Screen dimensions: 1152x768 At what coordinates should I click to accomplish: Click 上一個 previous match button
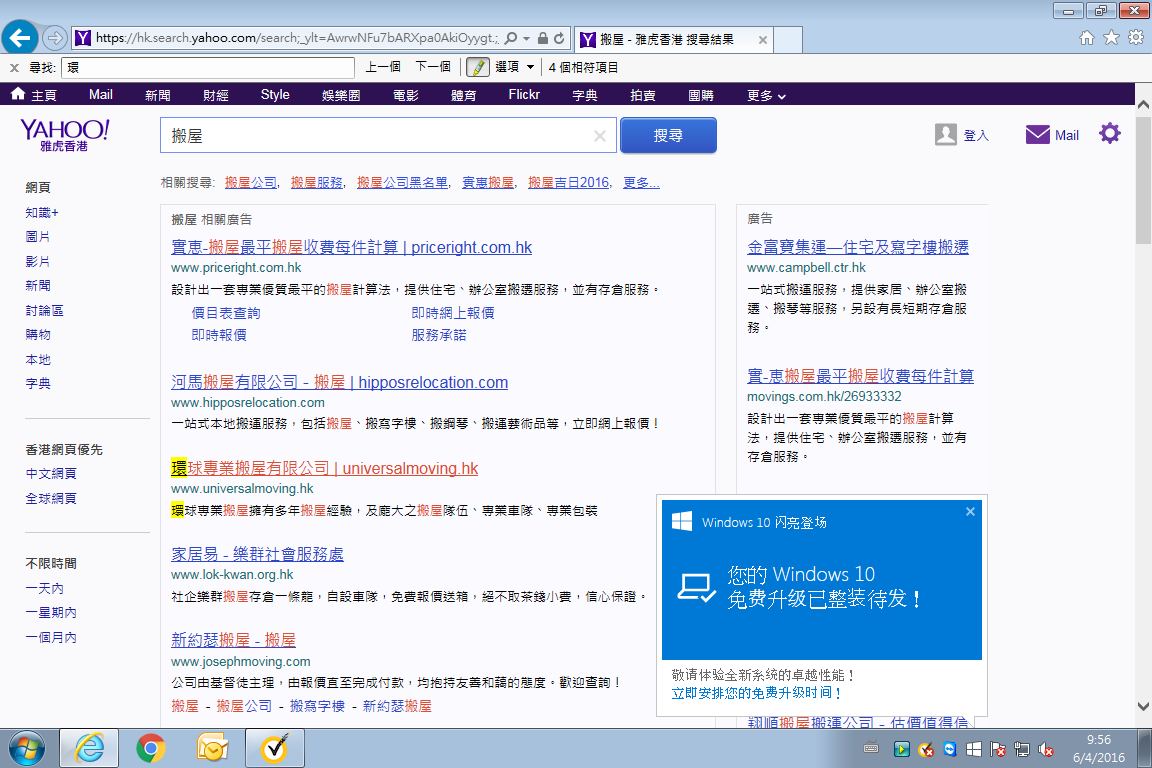tap(383, 68)
